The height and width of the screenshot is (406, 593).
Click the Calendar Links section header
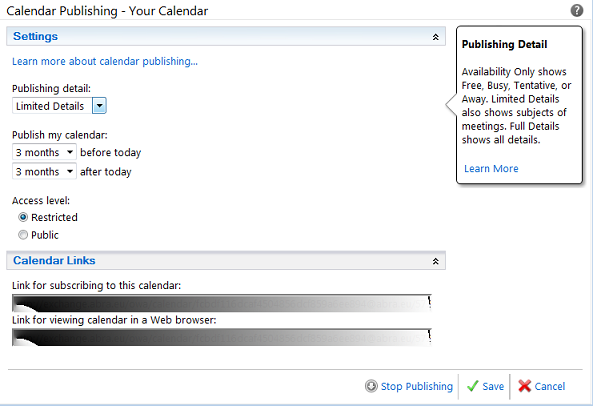[x=226, y=260]
